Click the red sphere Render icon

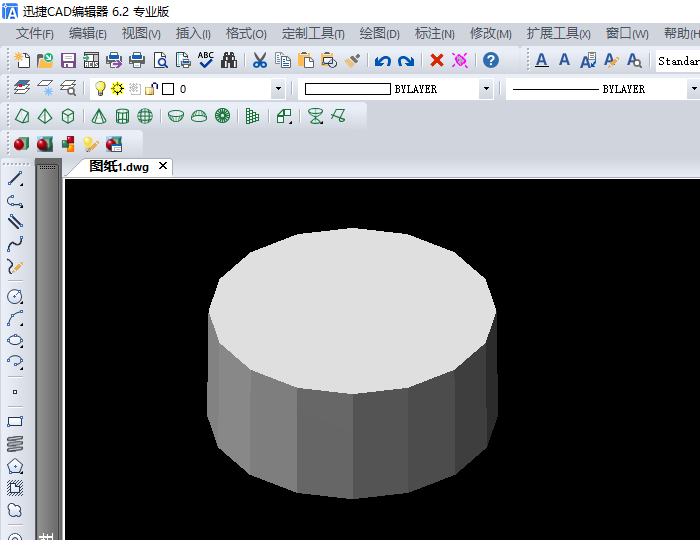pyautogui.click(x=21, y=144)
